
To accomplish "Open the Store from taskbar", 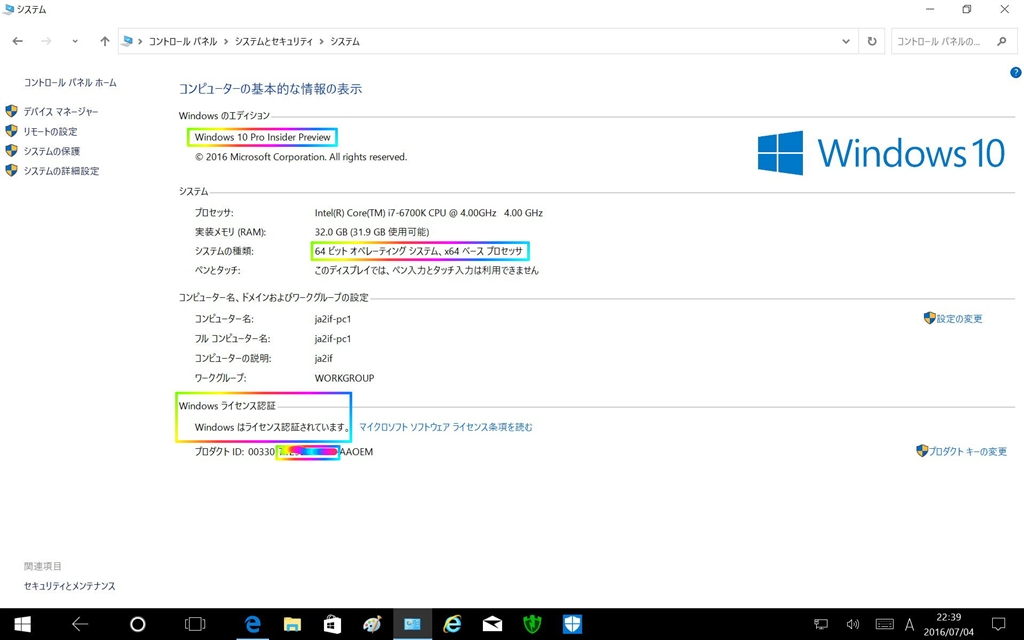I will pos(332,624).
